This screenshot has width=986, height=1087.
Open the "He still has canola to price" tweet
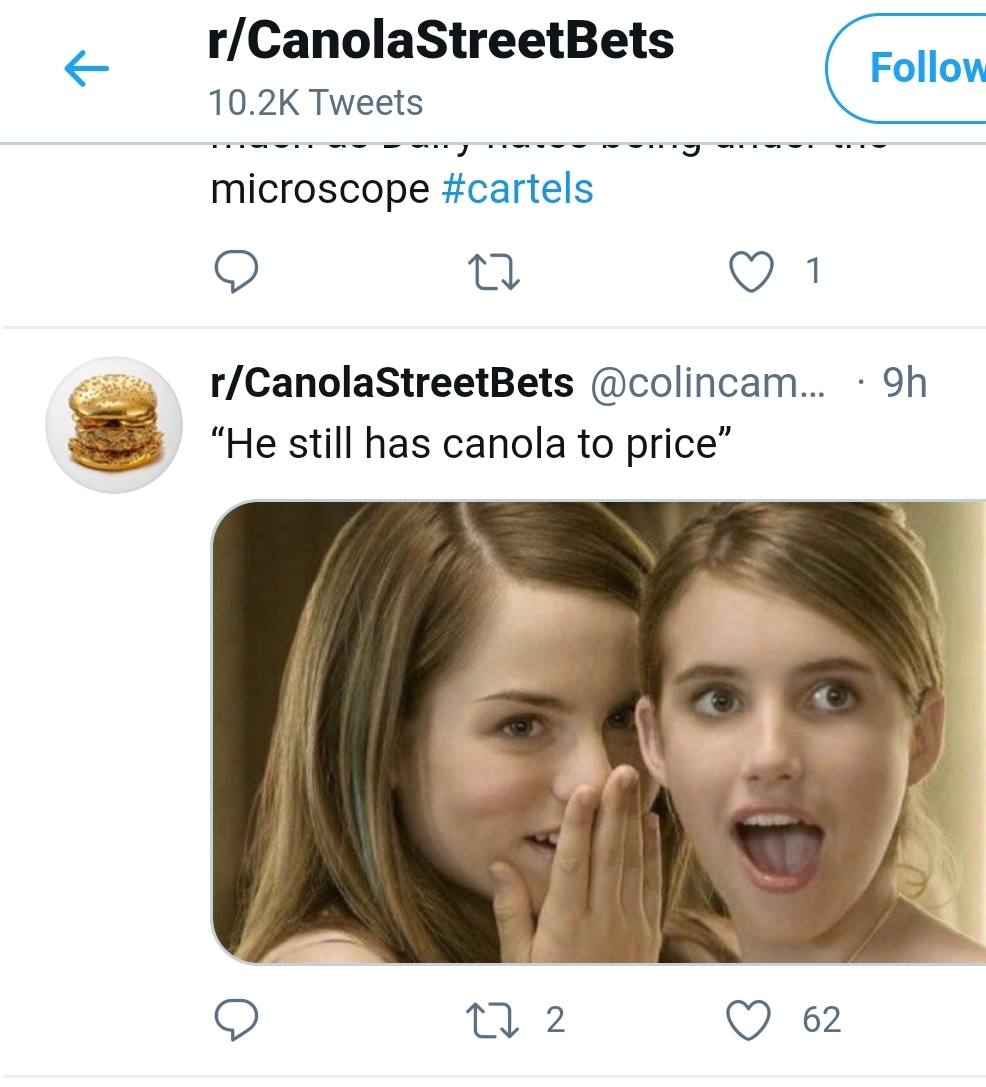(x=471, y=443)
